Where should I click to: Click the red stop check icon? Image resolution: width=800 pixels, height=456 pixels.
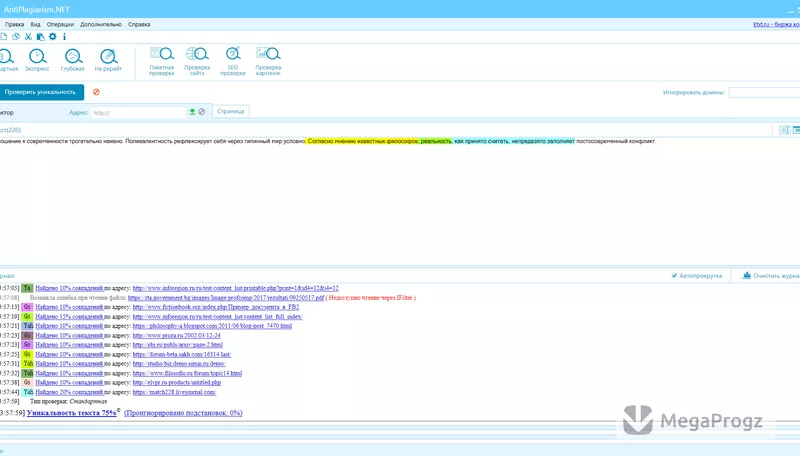click(96, 92)
